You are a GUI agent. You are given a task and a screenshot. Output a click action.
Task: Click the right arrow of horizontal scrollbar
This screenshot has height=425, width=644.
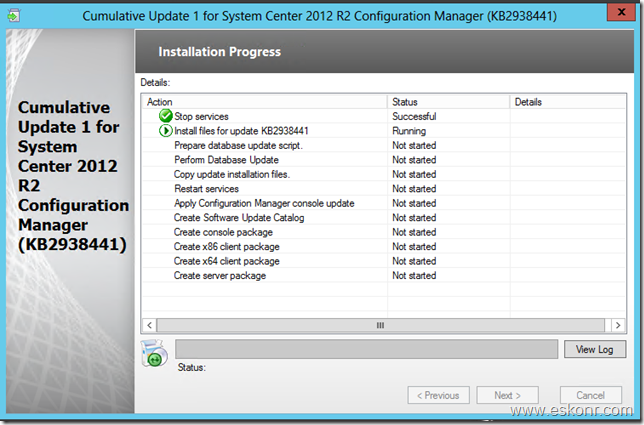click(x=618, y=325)
